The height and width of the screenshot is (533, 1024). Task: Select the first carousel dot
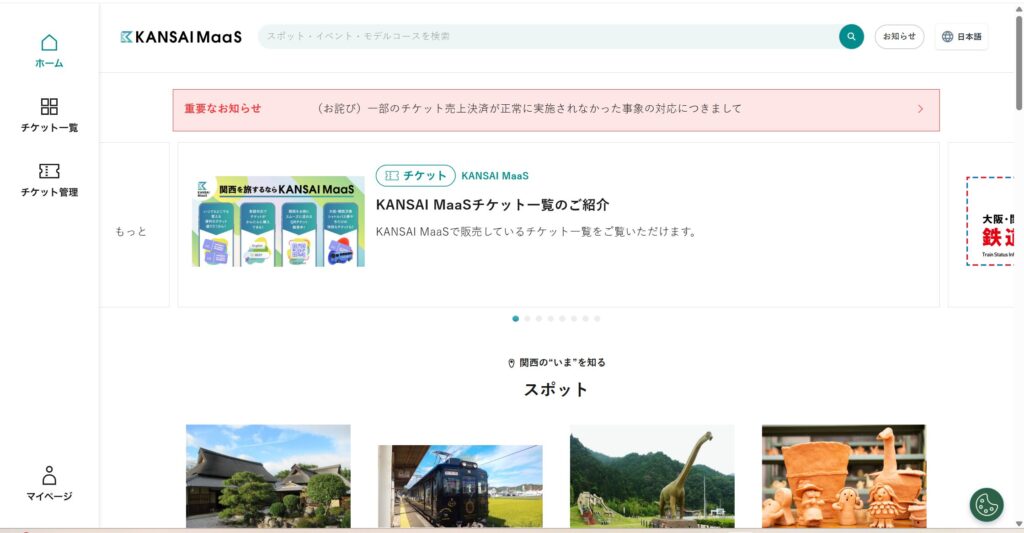pyautogui.click(x=515, y=319)
